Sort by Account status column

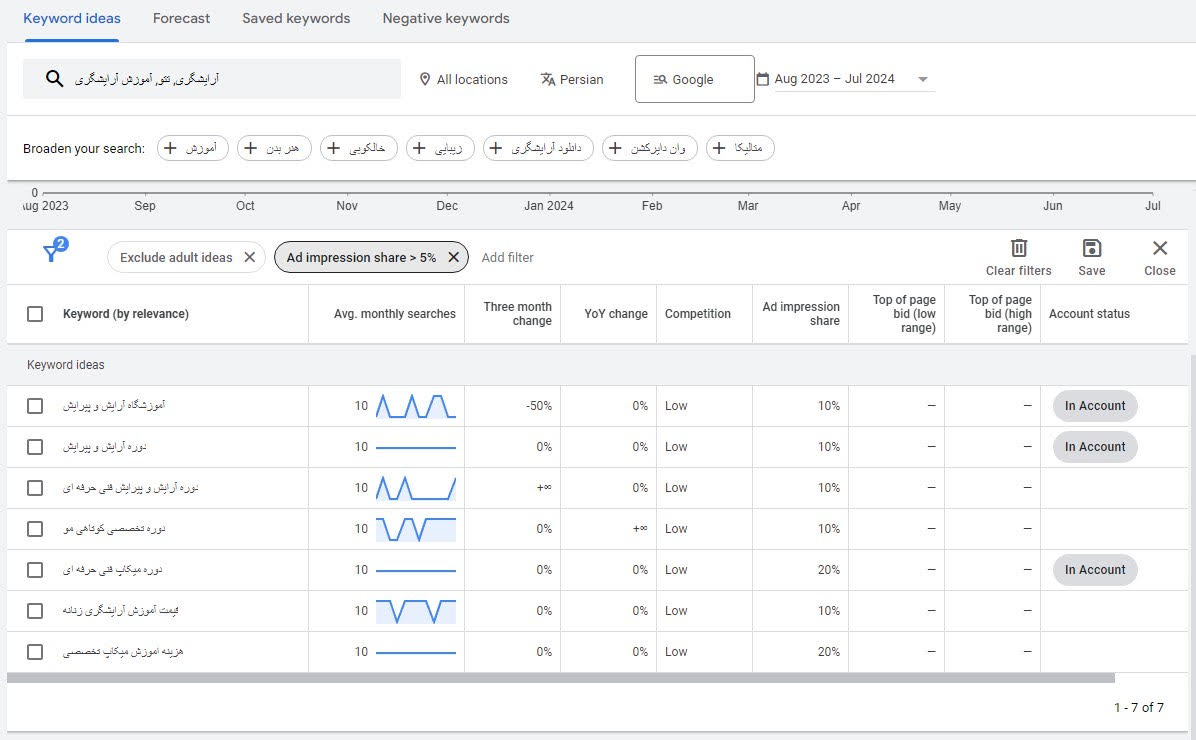(x=1089, y=314)
